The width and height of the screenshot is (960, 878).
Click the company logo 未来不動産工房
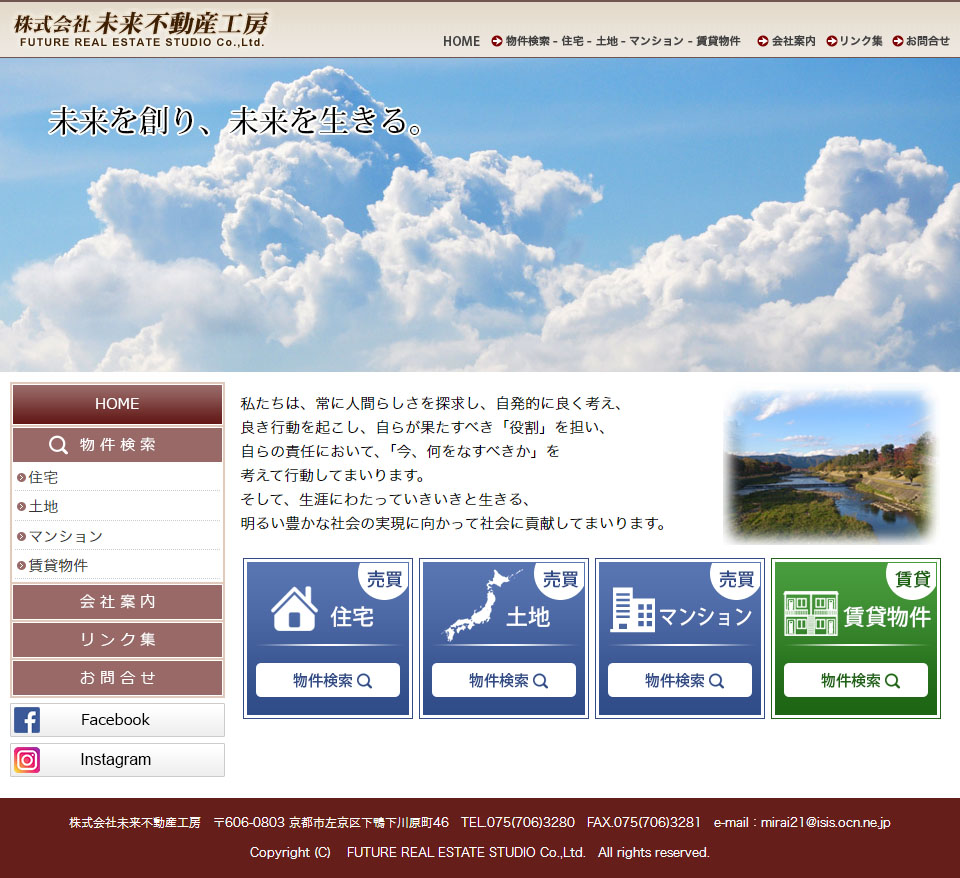(x=140, y=29)
